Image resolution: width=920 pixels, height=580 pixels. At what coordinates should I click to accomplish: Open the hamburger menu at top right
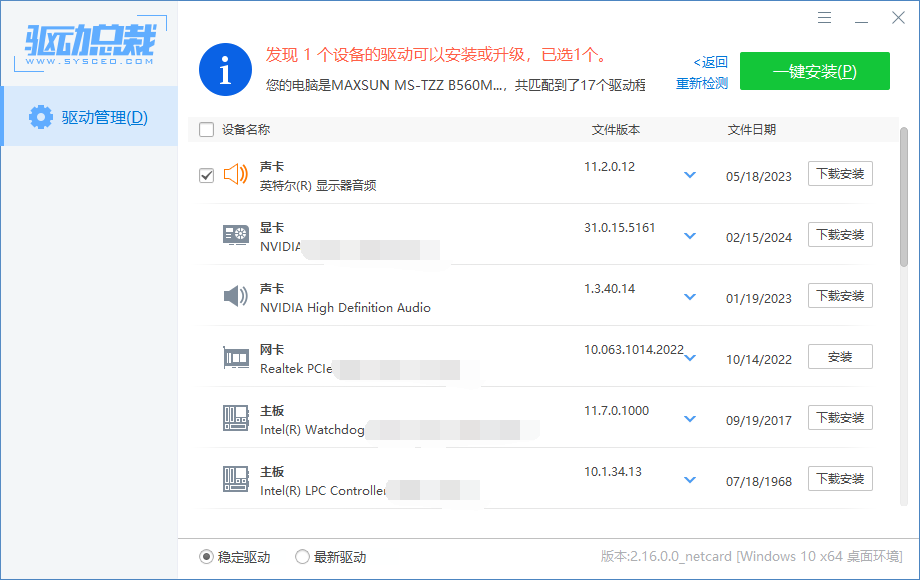[824, 17]
